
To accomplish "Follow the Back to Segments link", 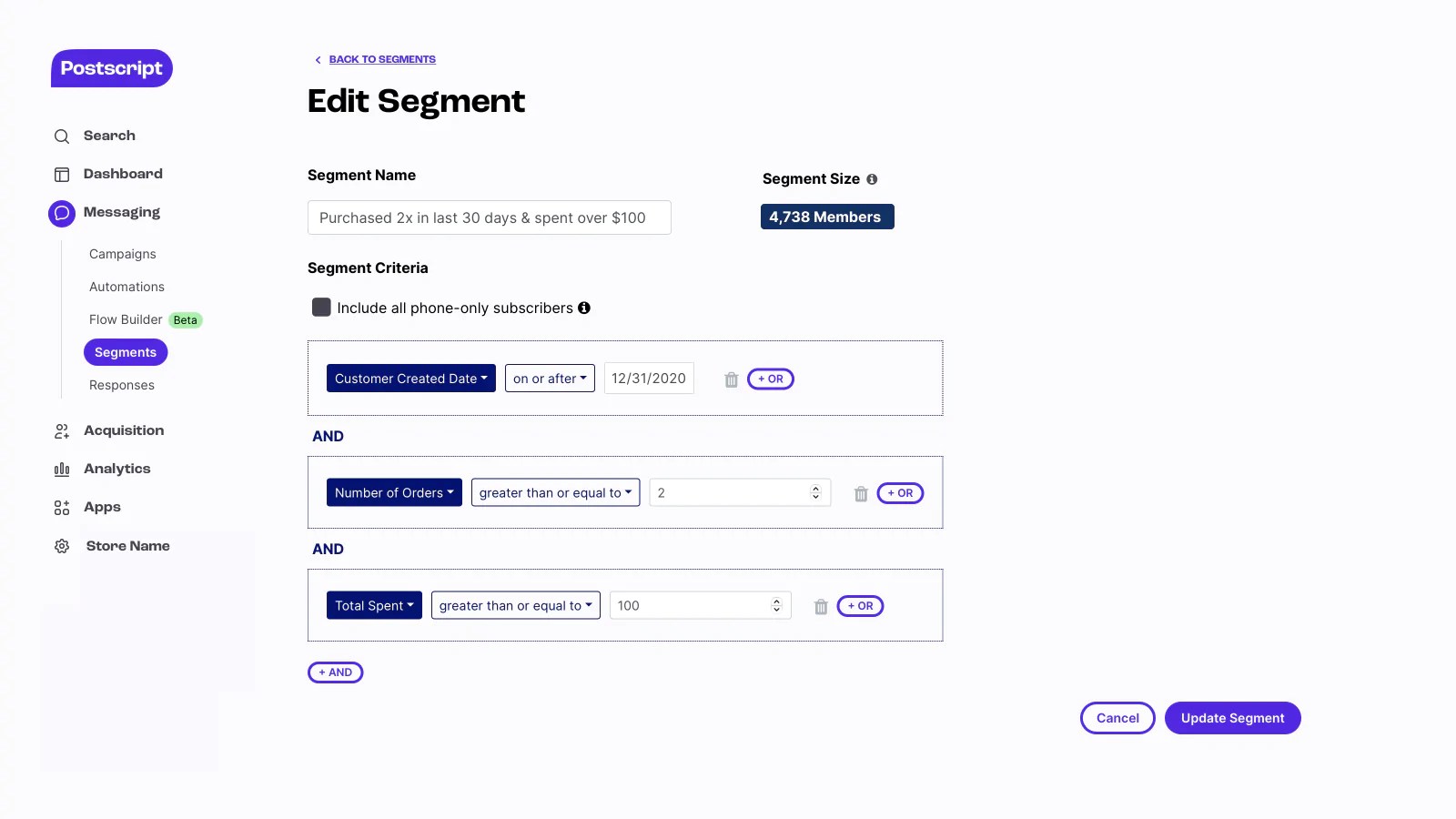I will [x=382, y=59].
